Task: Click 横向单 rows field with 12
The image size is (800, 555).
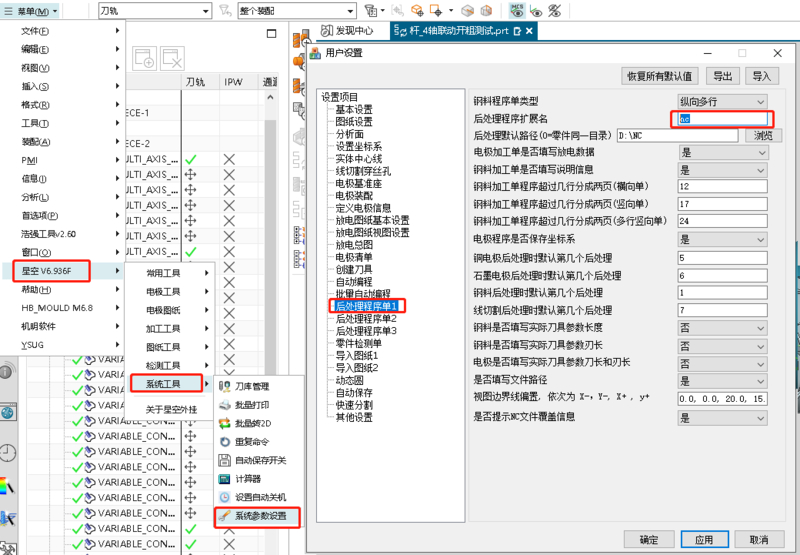Action: click(722, 186)
